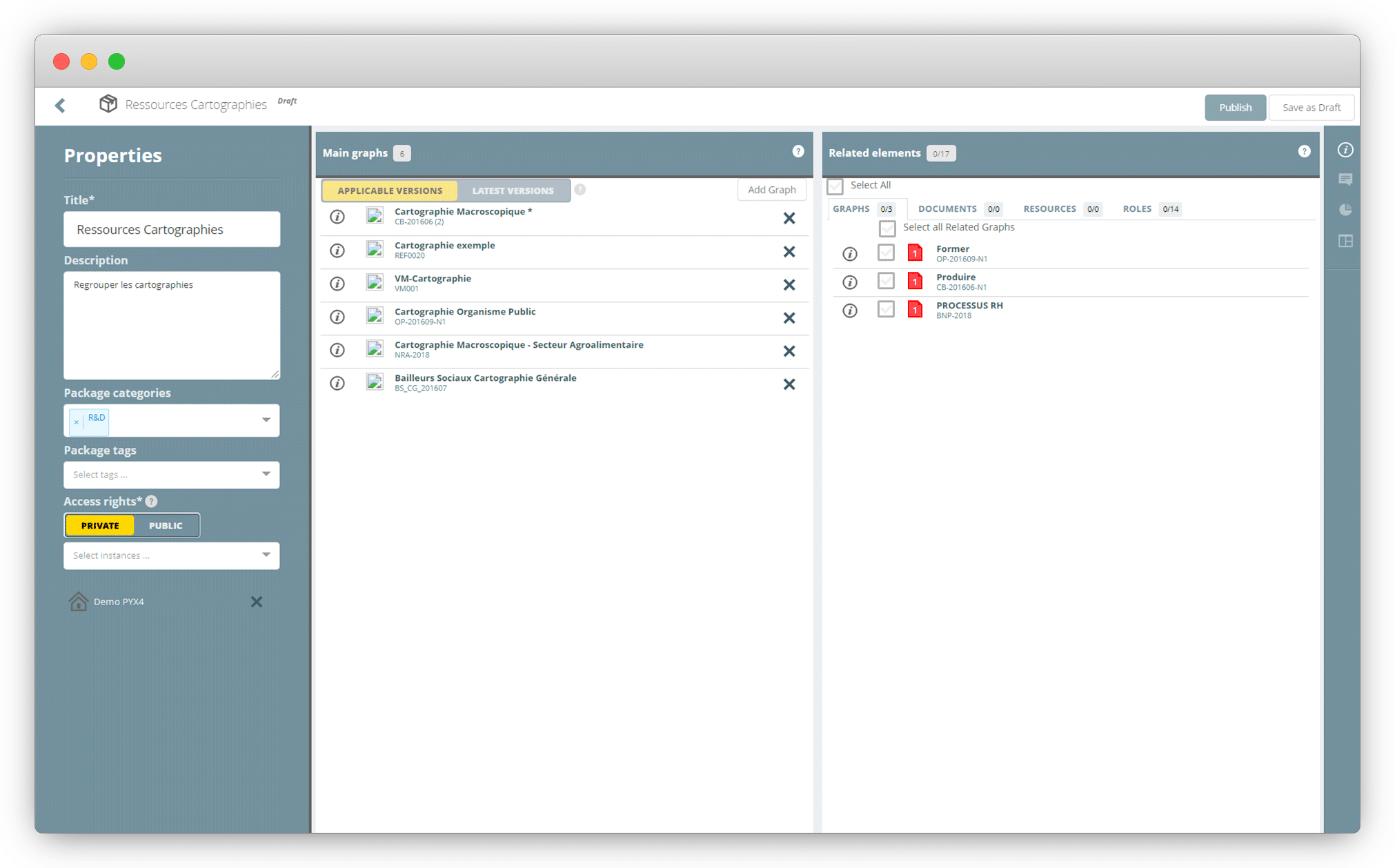Click red document icon for Produire
Screen dimensions: 1395x868
click(x=915, y=281)
